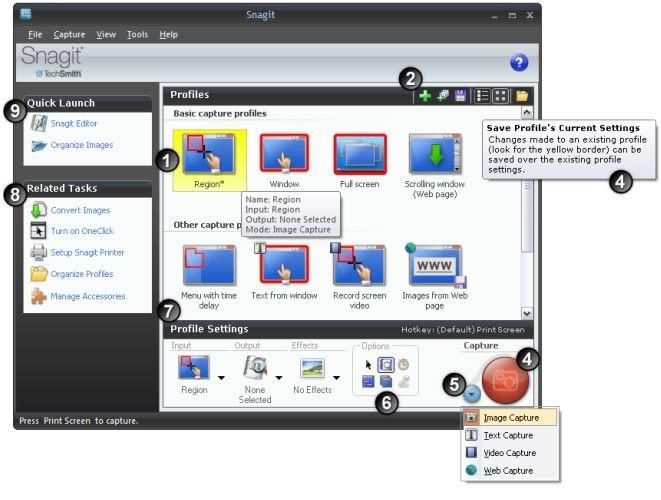Image resolution: width=661 pixels, height=500 pixels.
Task: Select the Images from Web page profile
Action: coord(435,277)
